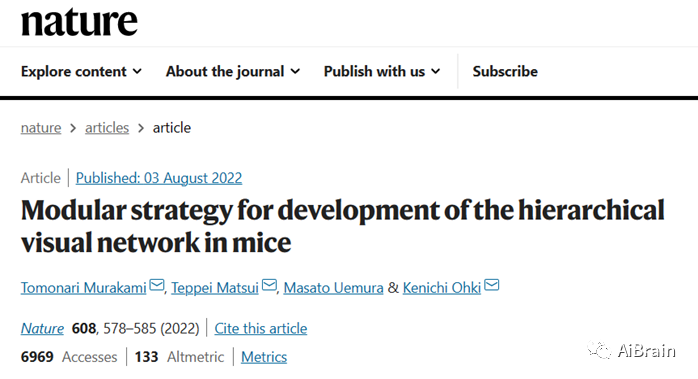Click envelope icon next to Teppei Matsui
The height and width of the screenshot is (379, 698).
tap(269, 285)
